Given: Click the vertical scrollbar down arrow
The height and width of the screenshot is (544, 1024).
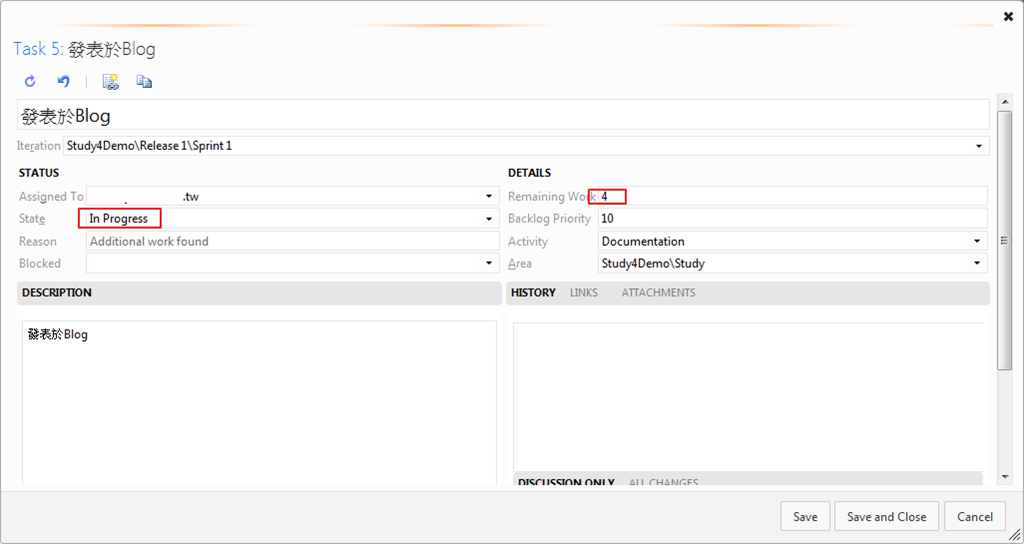Looking at the screenshot, I should coord(1004,477).
